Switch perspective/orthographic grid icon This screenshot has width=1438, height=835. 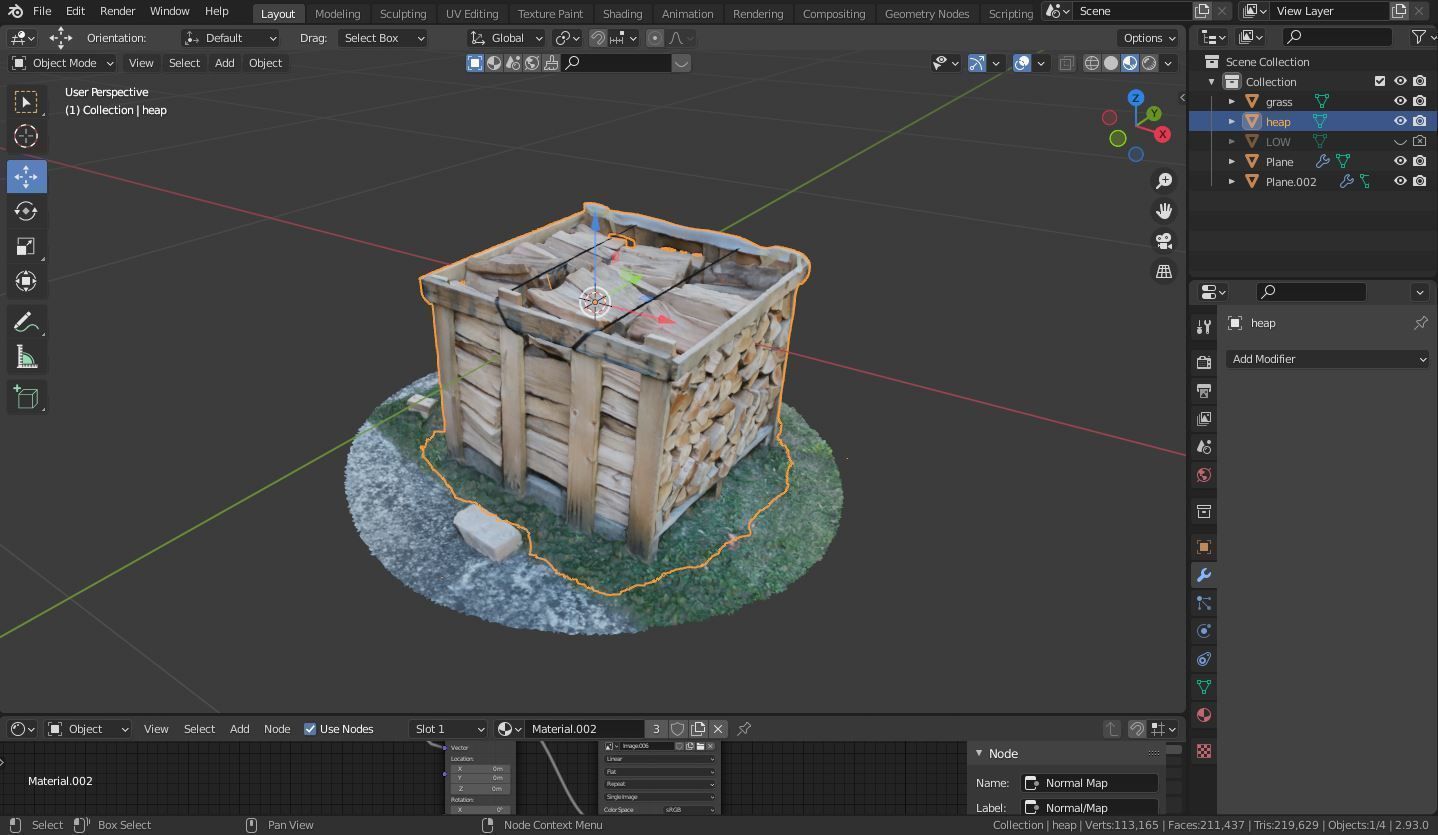click(1164, 271)
